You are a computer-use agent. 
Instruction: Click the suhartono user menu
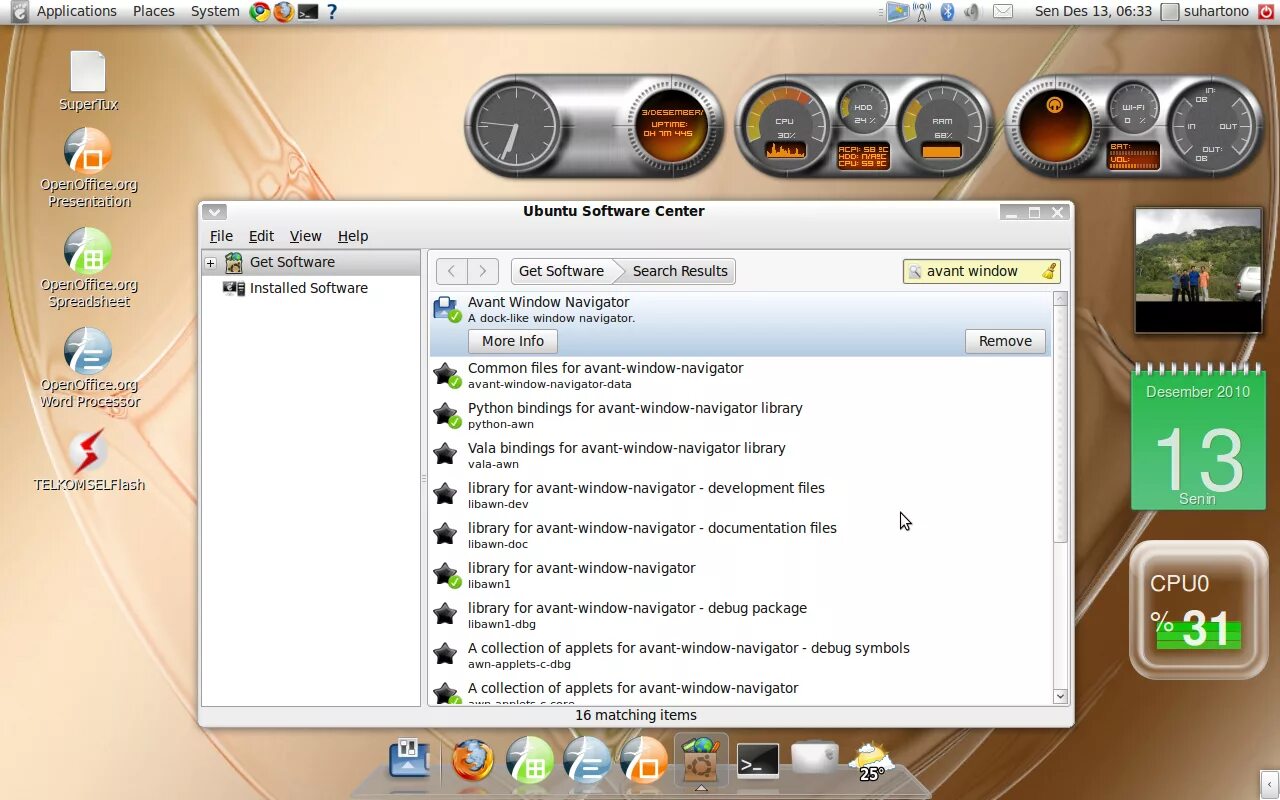coord(1205,11)
